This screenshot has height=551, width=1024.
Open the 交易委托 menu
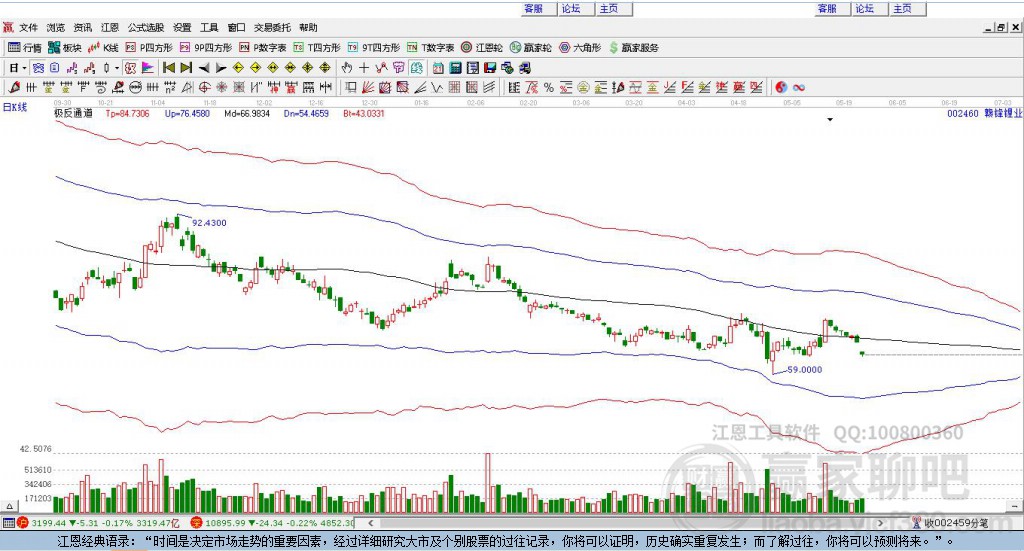point(272,27)
